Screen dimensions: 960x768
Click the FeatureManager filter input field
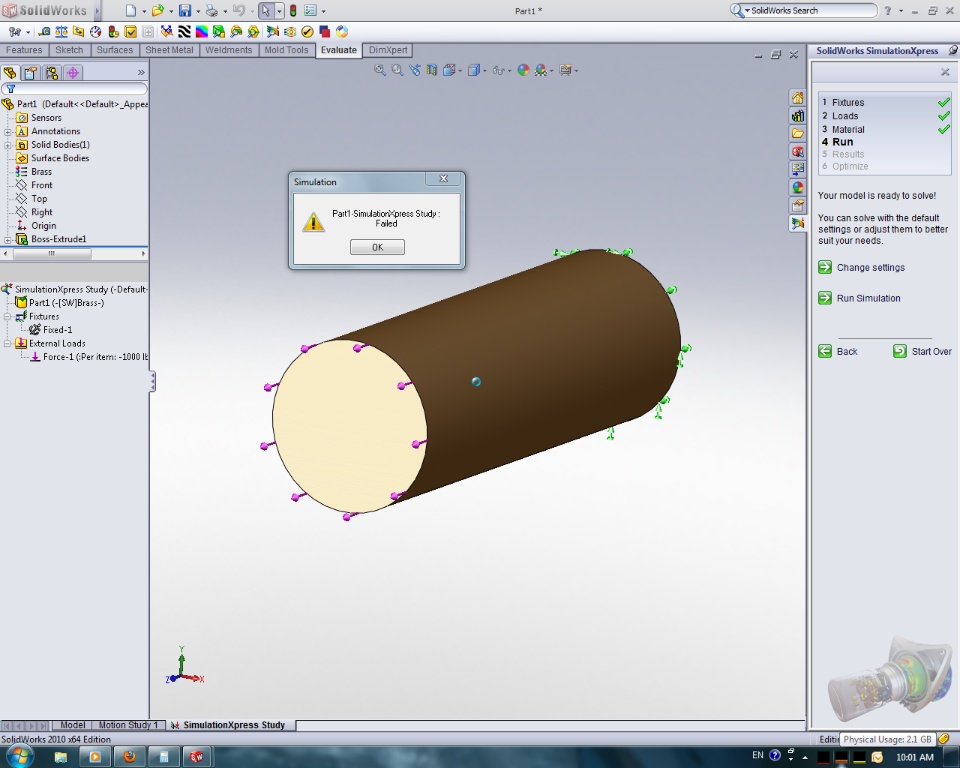point(78,89)
